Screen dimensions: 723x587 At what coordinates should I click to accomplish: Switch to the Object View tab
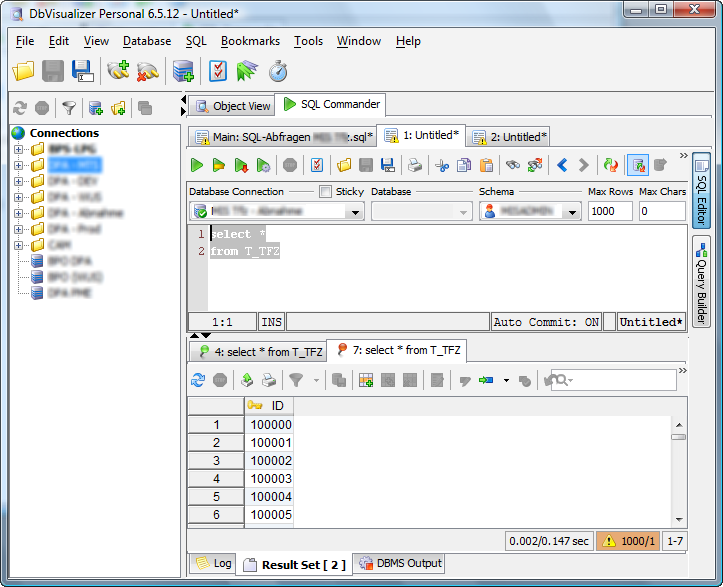pos(232,106)
